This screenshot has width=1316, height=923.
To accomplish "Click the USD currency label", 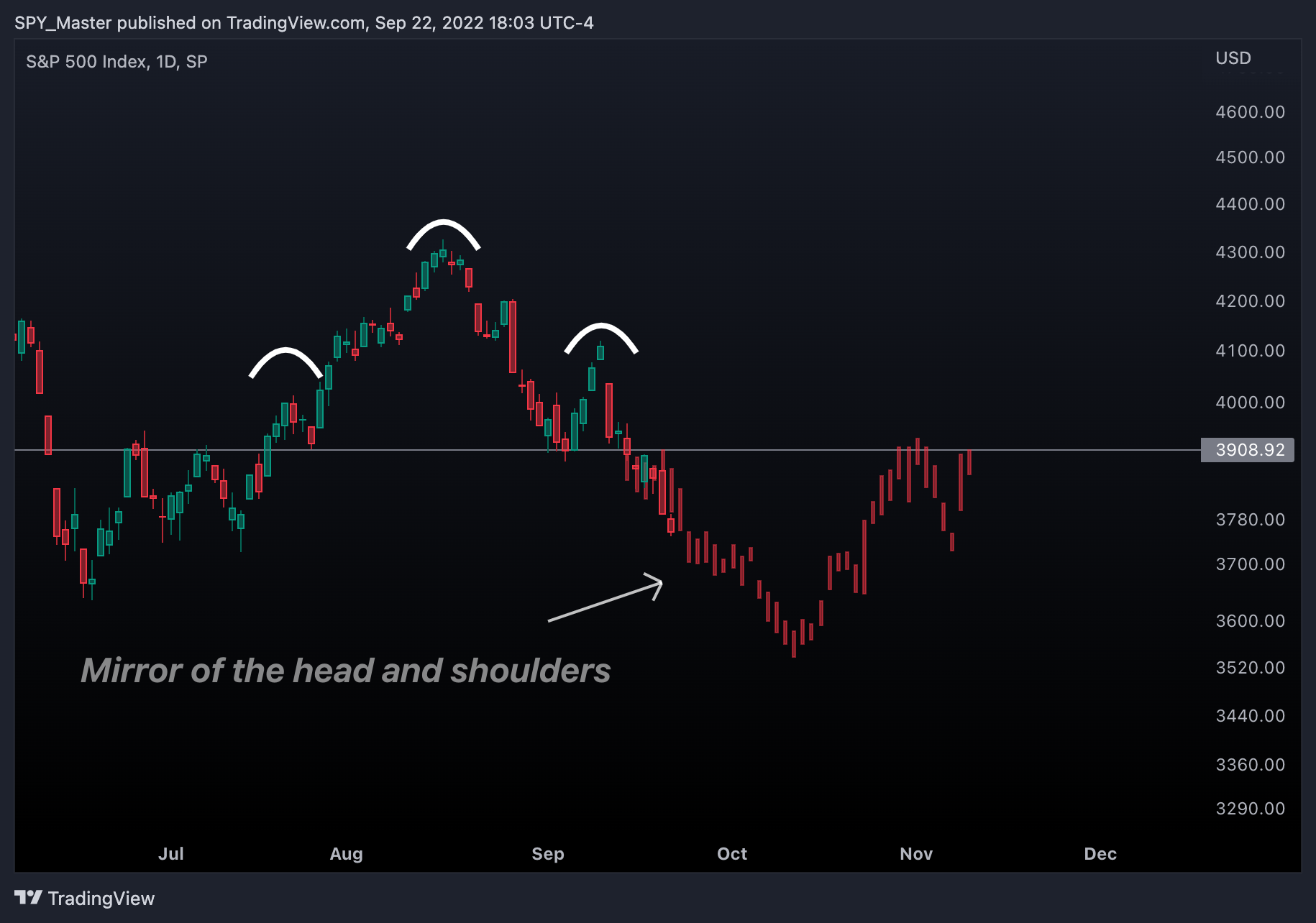I will point(1233,58).
